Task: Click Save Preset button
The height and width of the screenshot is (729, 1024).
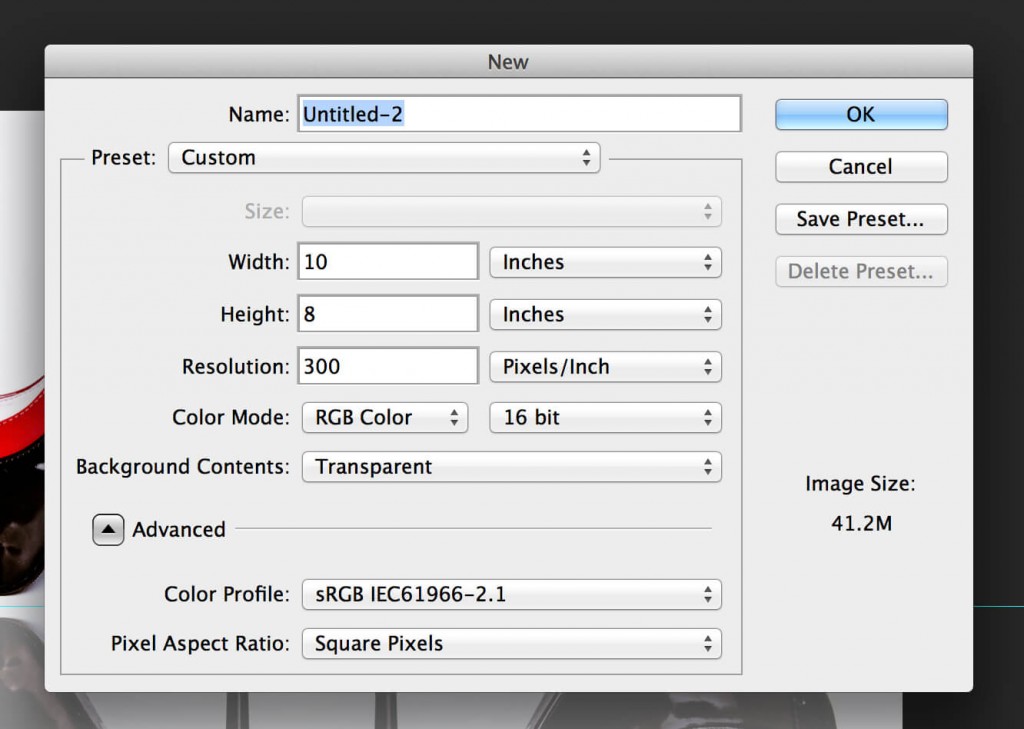Action: pyautogui.click(x=861, y=219)
